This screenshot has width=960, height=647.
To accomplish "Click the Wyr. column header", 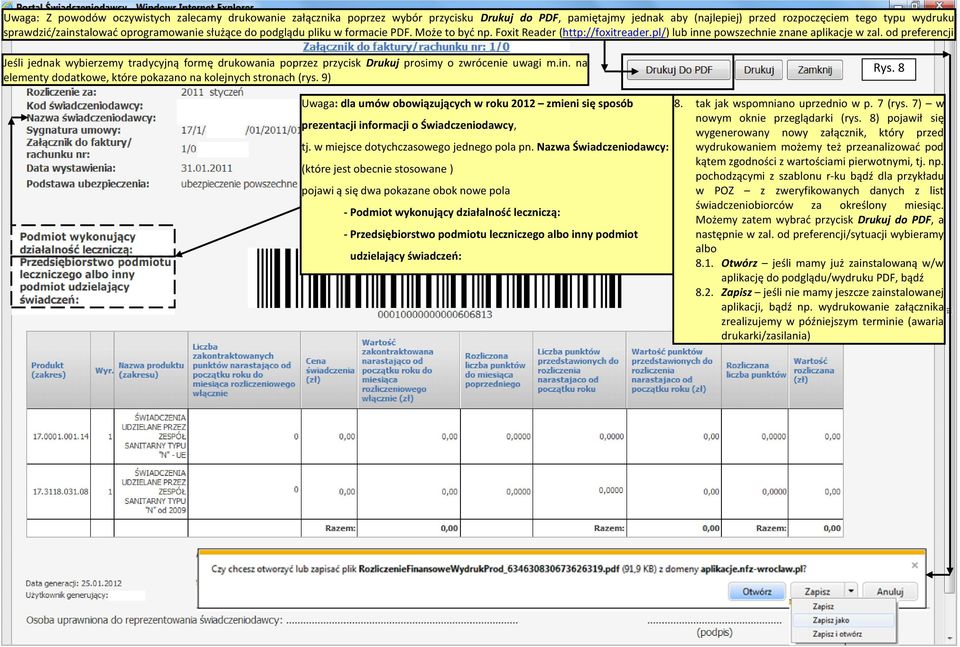I will [x=103, y=370].
